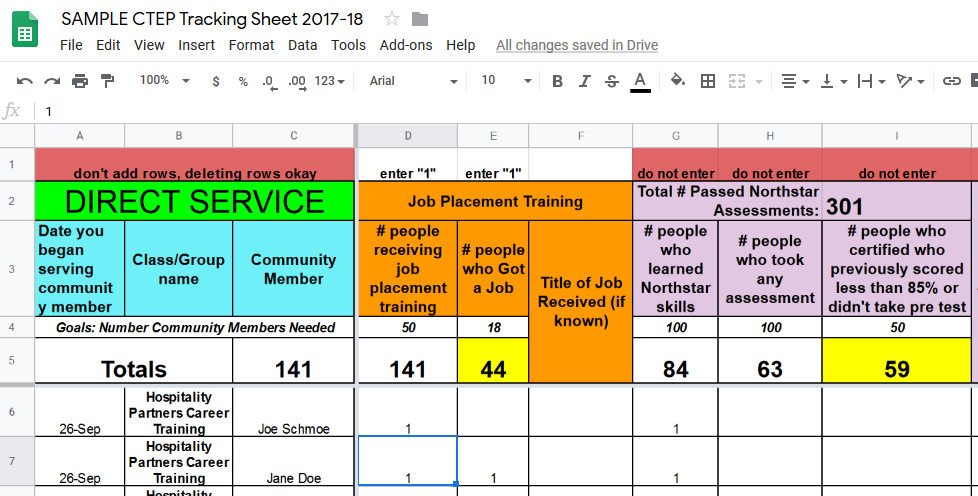The width and height of the screenshot is (978, 496).
Task: Select the Paint format roller tool
Action: pos(107,81)
